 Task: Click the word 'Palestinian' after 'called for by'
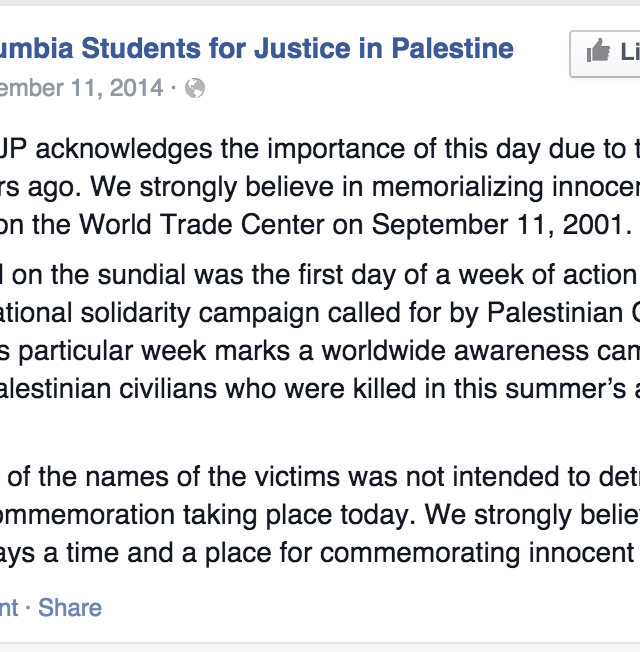(555, 312)
